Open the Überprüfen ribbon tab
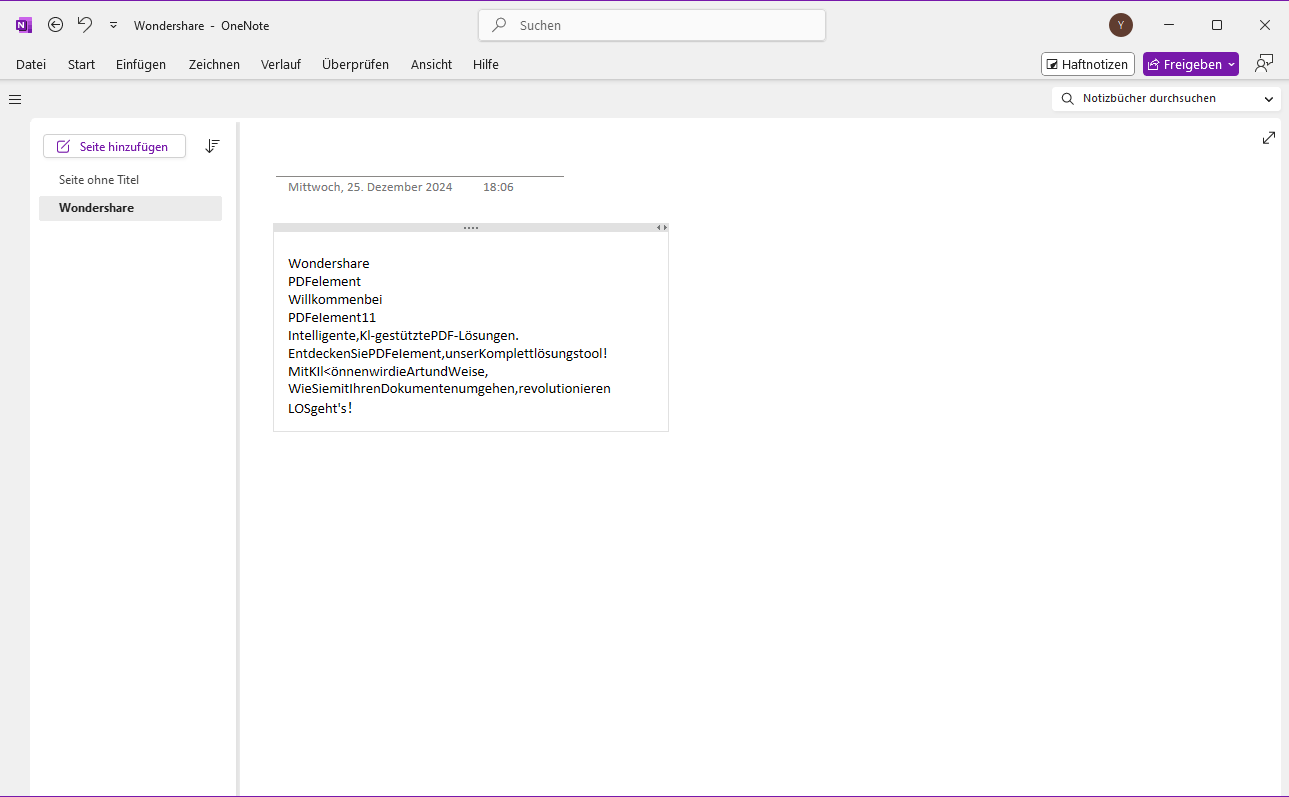This screenshot has width=1289, height=797. coord(356,64)
